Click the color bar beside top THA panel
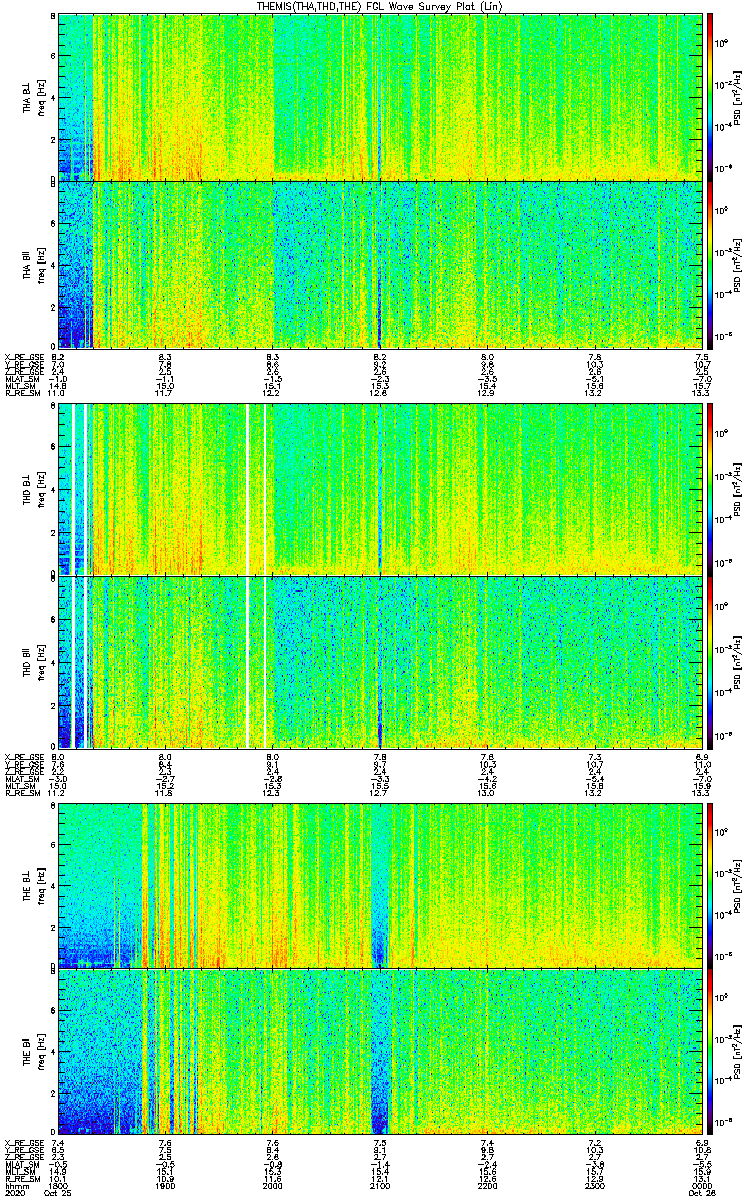750x1200 pixels. pyautogui.click(x=709, y=97)
